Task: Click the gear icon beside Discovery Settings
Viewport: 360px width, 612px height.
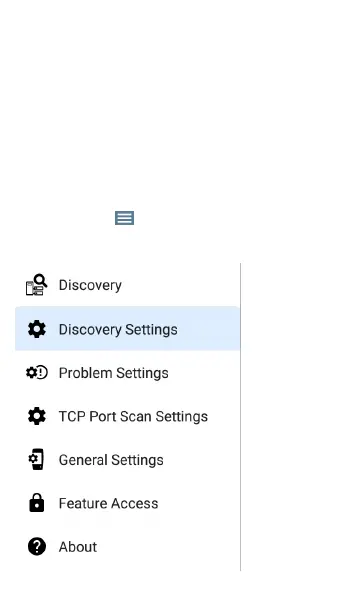Action: (37, 329)
